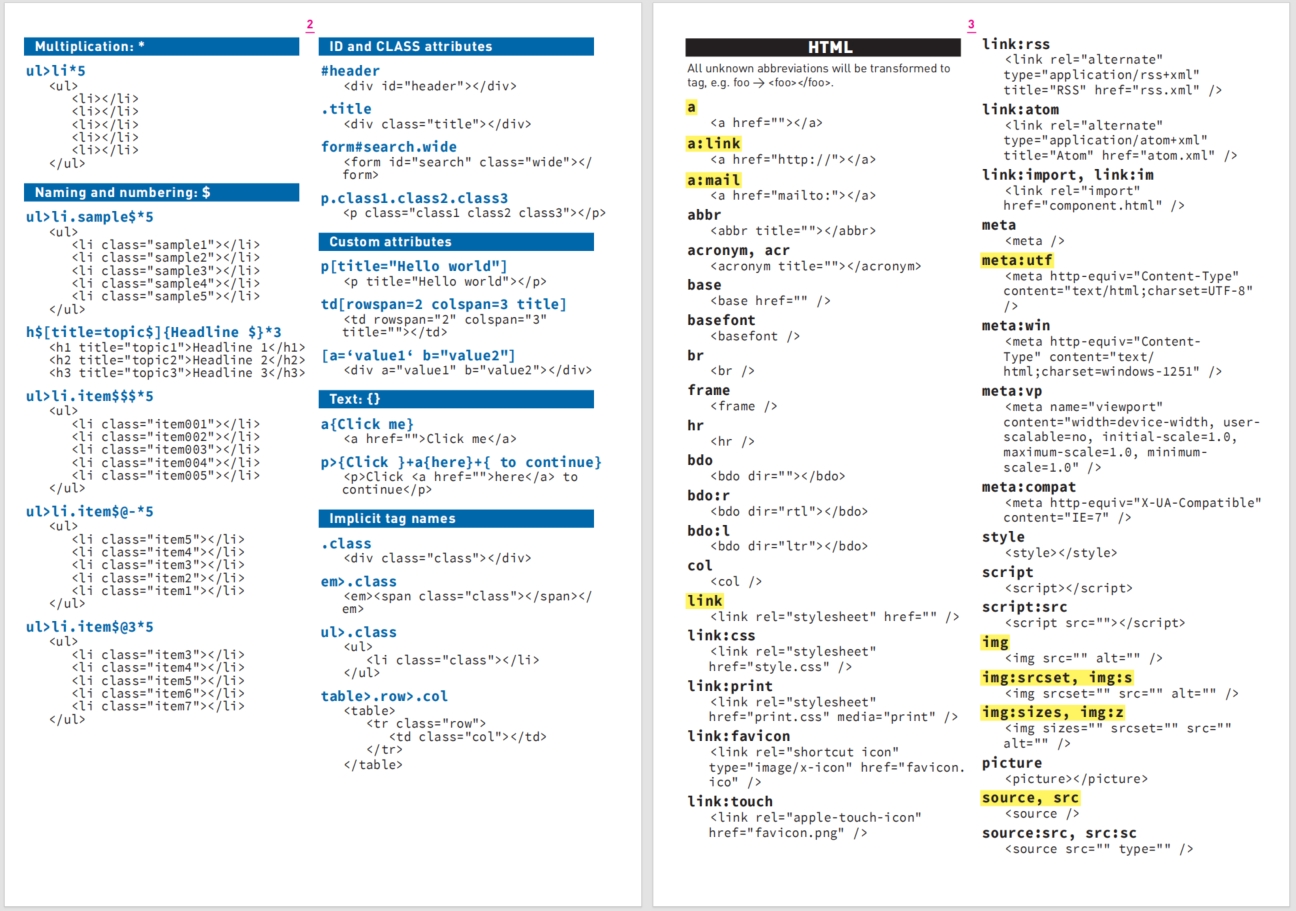
Task: Click the magenta page number 2
Action: pos(310,25)
